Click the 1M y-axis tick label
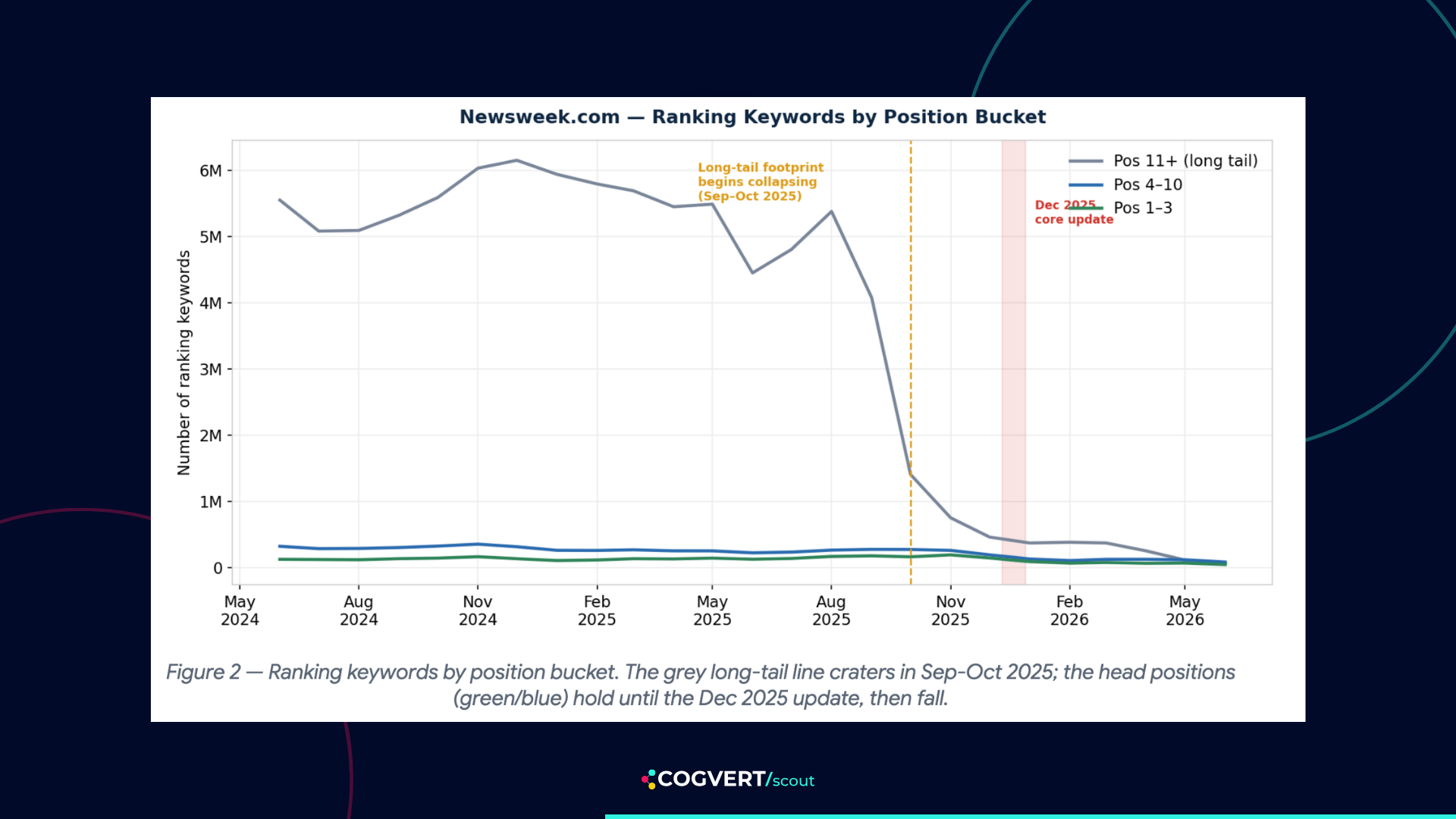This screenshot has height=819, width=1456. click(211, 502)
